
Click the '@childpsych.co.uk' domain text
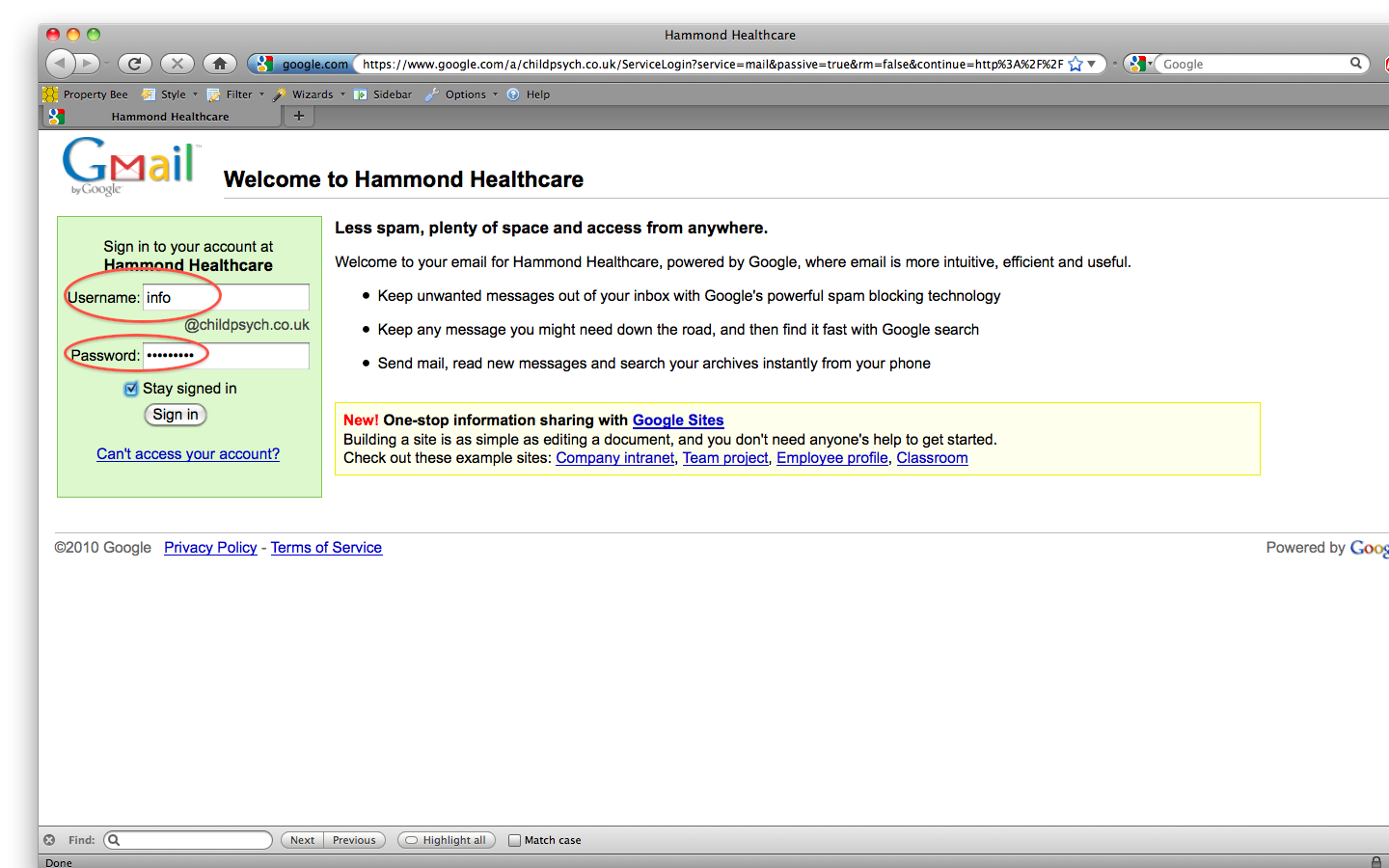pyautogui.click(x=247, y=325)
